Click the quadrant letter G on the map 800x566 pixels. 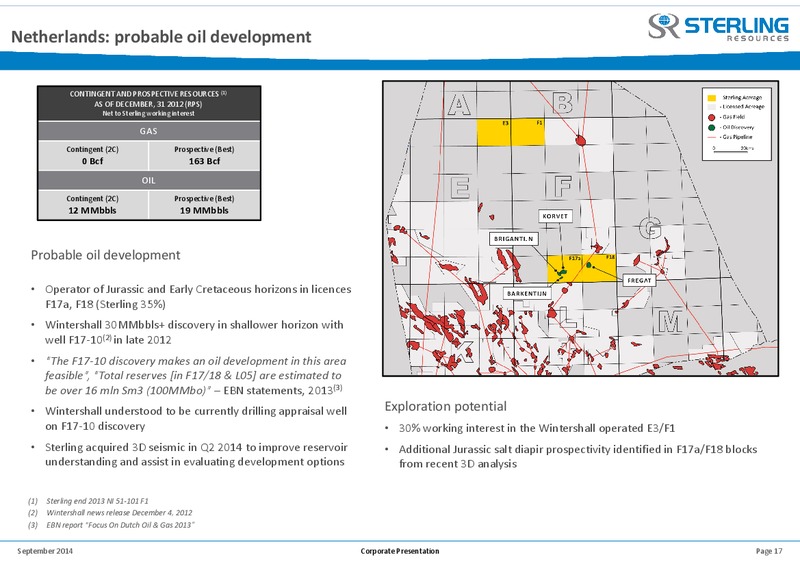tap(651, 227)
